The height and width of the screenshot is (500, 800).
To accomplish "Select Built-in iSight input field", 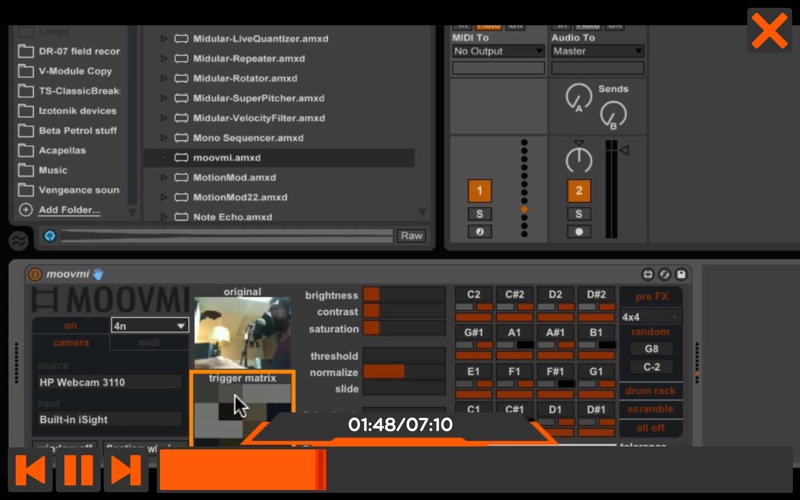I will point(109,420).
